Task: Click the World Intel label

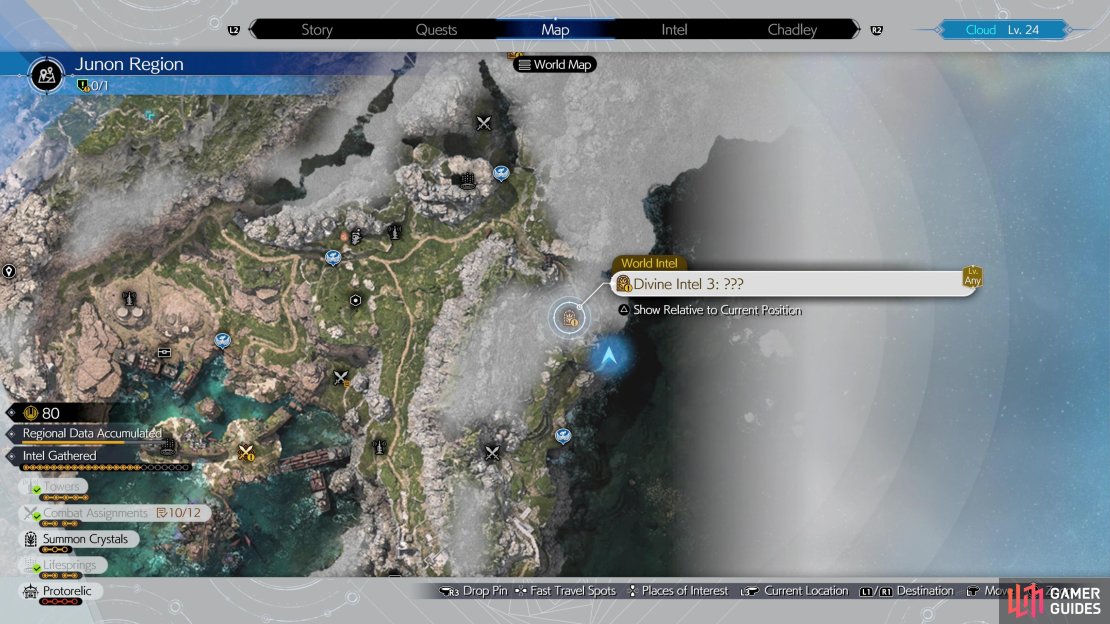Action: tap(649, 263)
